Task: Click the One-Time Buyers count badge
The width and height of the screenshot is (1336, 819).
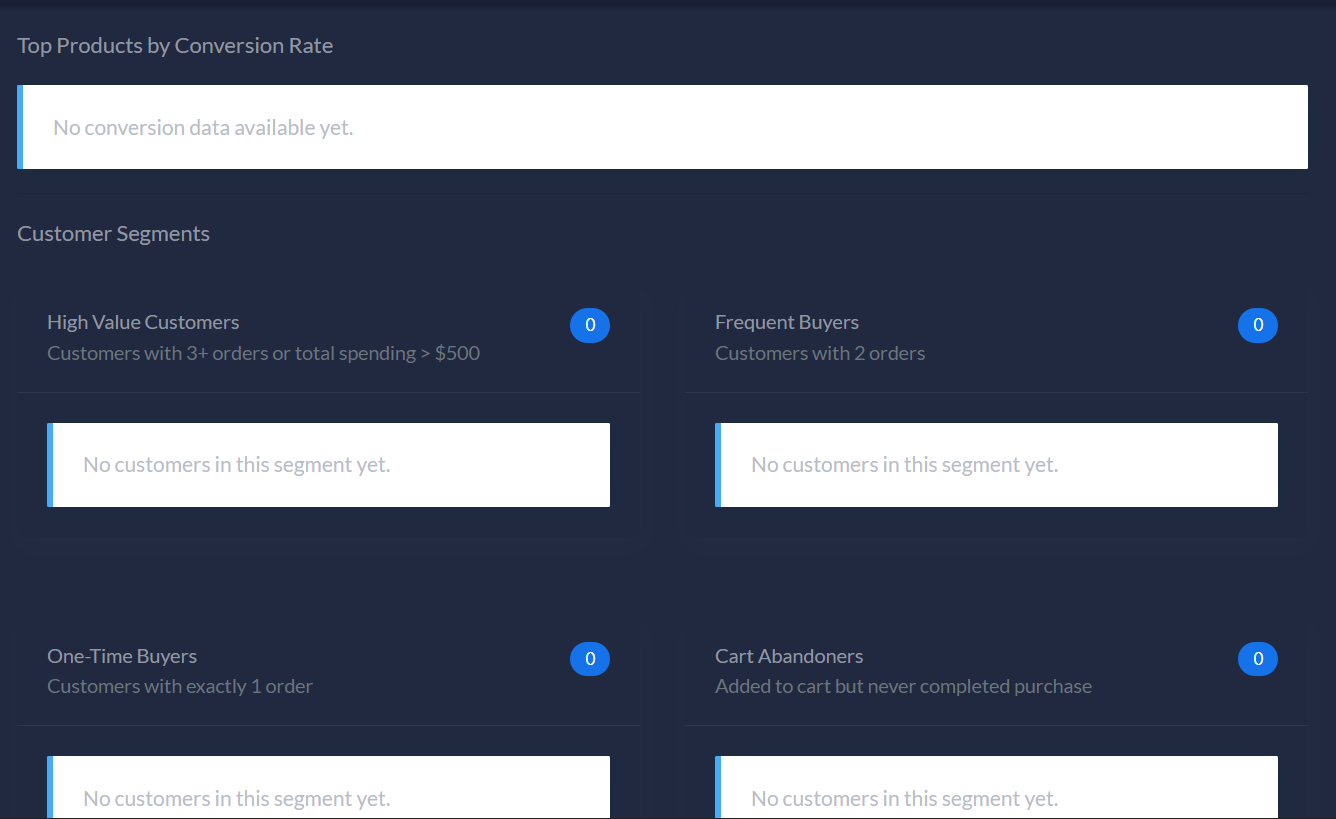Action: (590, 659)
